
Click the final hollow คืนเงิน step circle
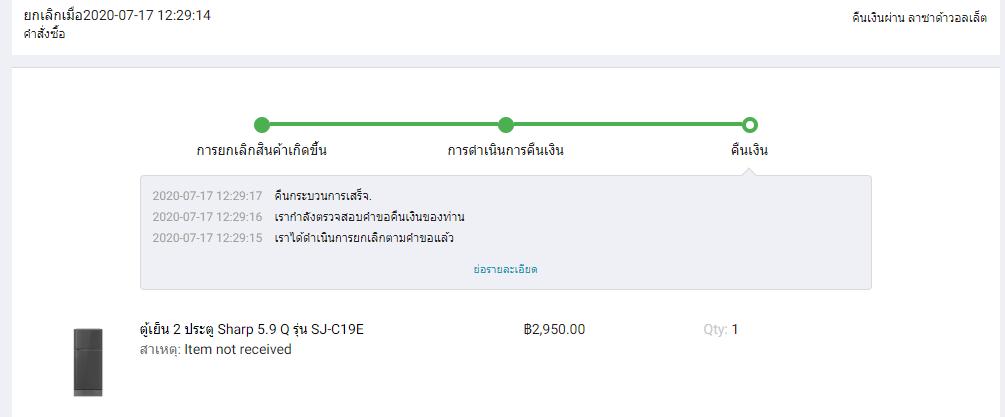(x=750, y=125)
